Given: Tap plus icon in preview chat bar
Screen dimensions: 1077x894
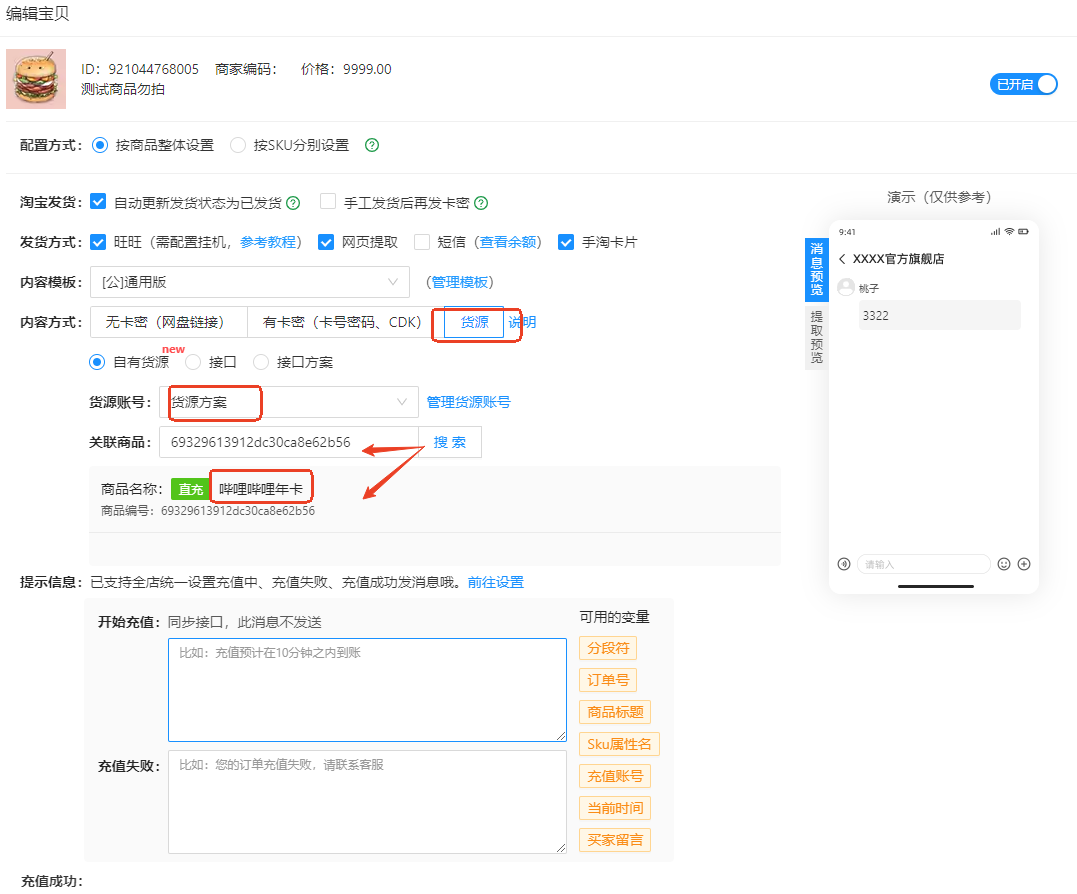Looking at the screenshot, I should point(1024,564).
